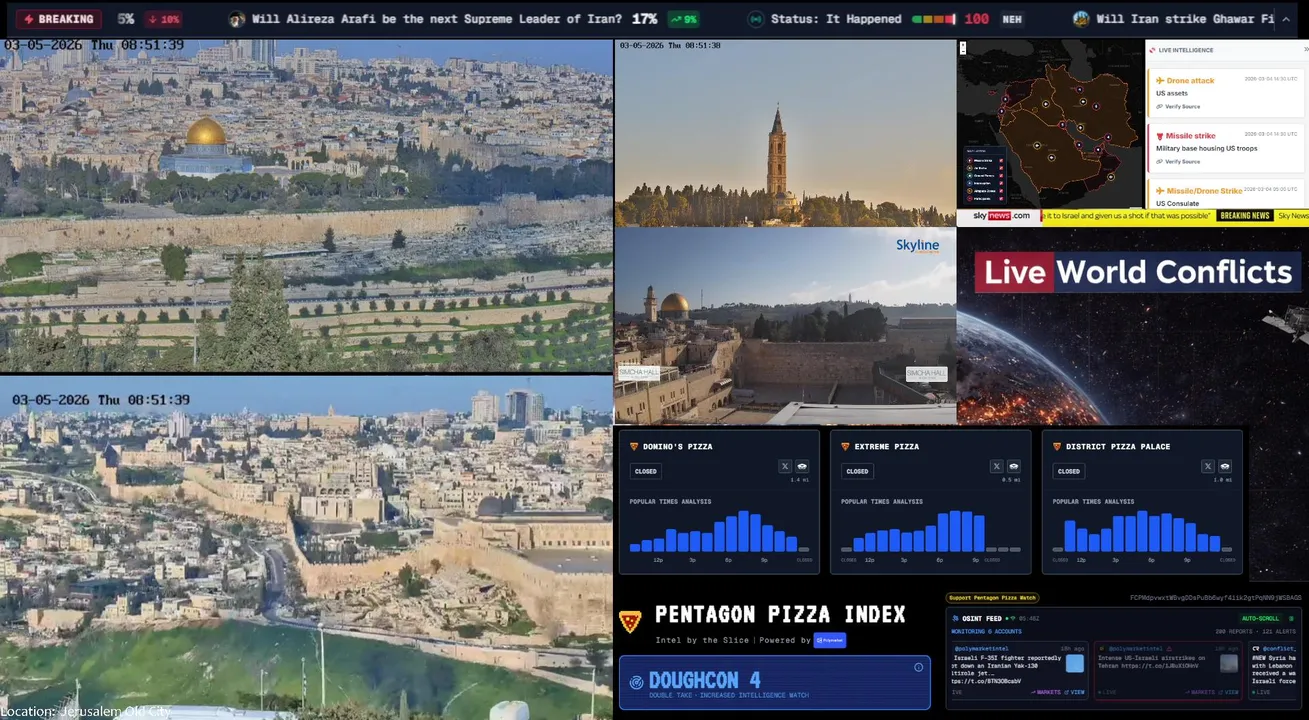Open Verify Source under Missile strike

pyautogui.click(x=1178, y=161)
